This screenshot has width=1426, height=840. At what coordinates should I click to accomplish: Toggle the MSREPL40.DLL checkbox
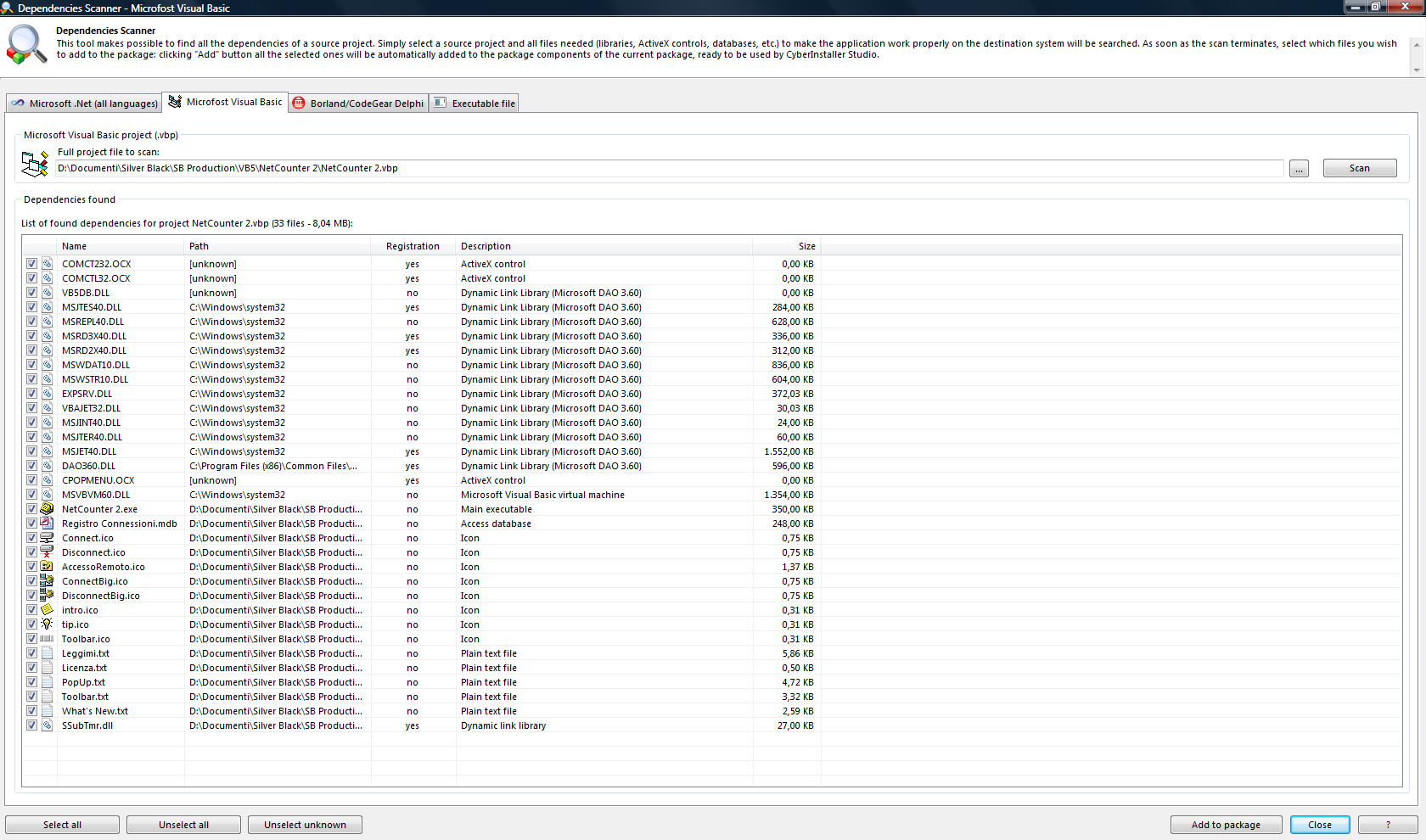click(x=31, y=322)
